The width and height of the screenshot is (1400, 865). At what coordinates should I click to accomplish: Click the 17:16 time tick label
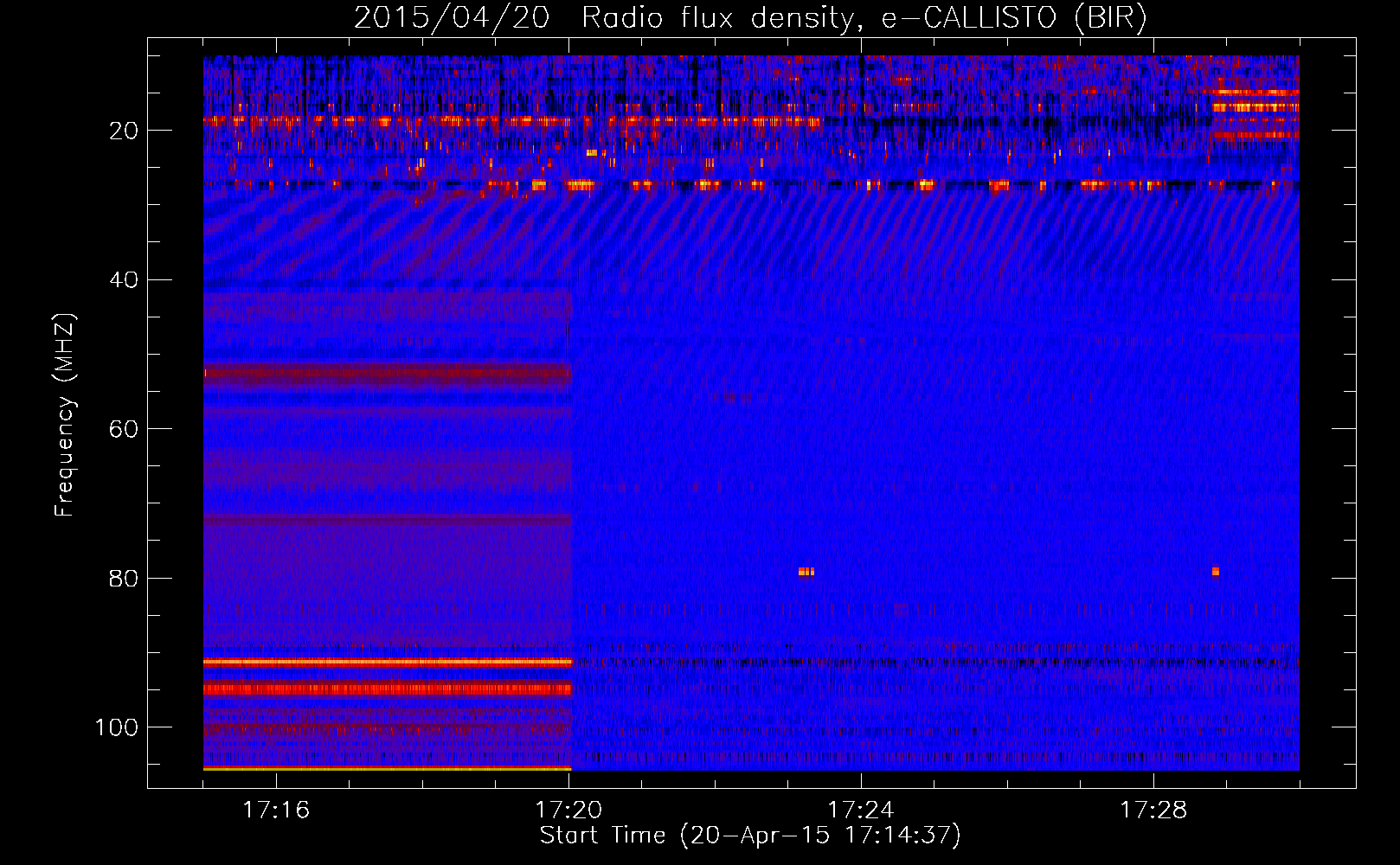point(276,810)
